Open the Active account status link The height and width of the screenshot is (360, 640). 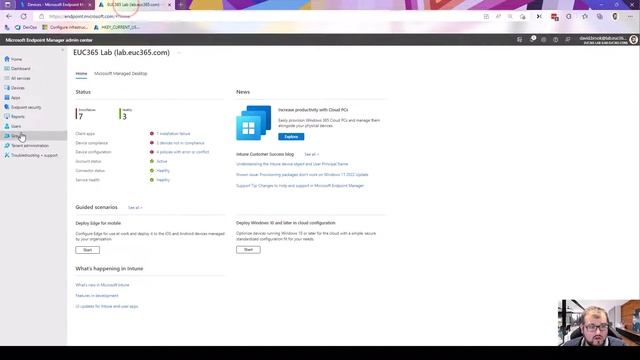tap(162, 161)
